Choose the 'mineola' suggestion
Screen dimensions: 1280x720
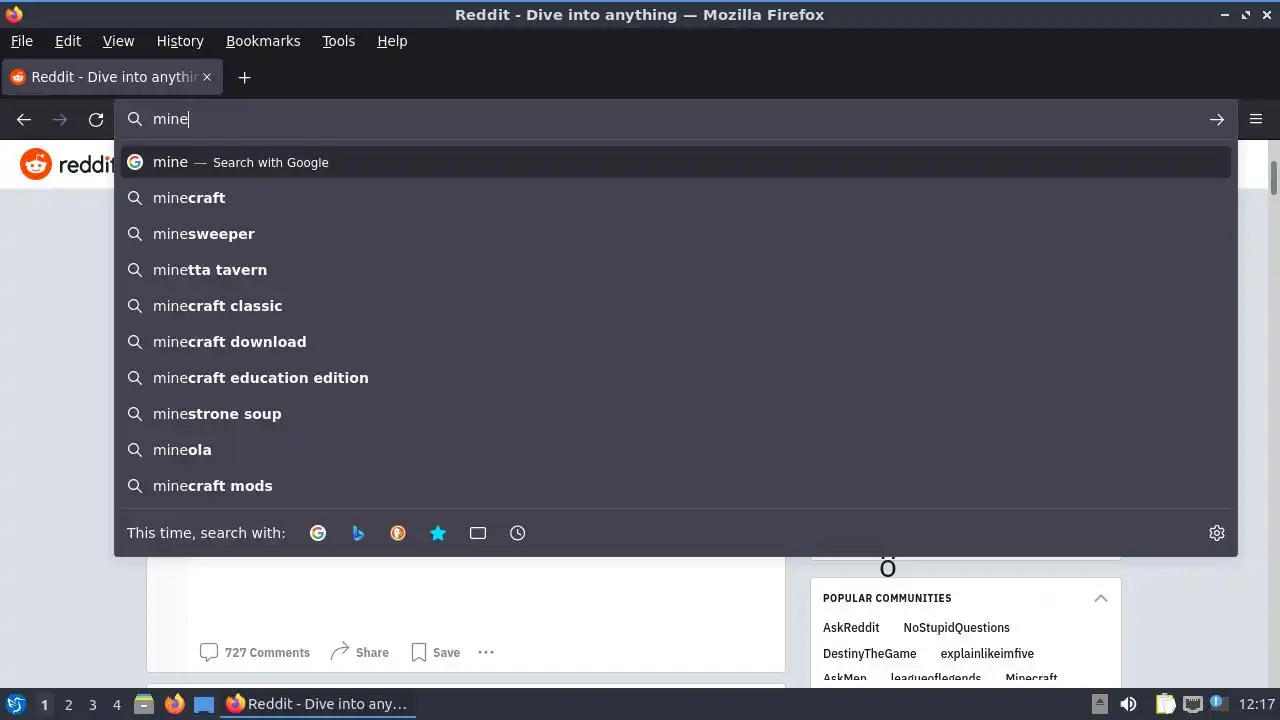[676, 450]
